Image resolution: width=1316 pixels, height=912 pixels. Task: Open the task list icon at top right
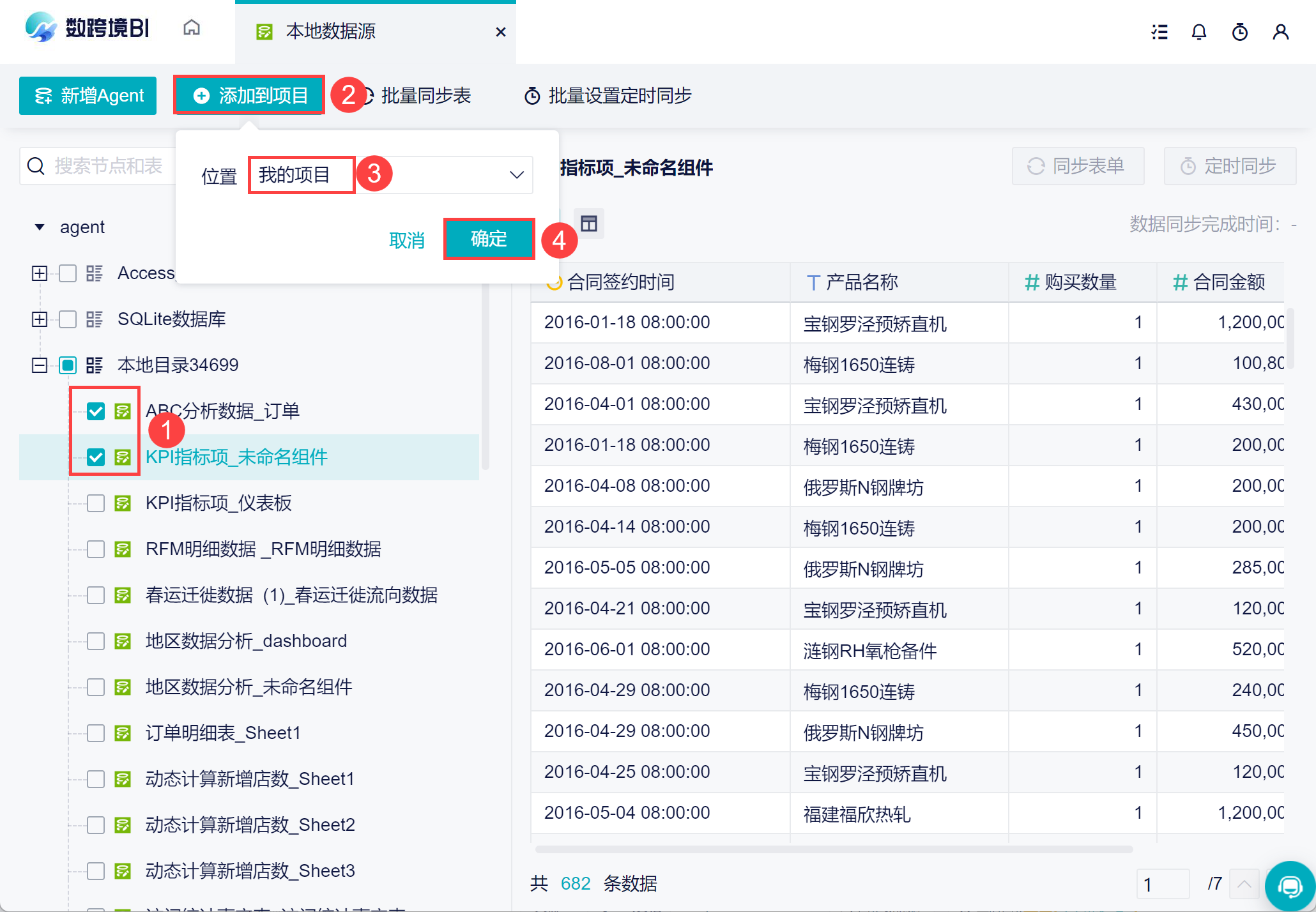coord(1159,32)
